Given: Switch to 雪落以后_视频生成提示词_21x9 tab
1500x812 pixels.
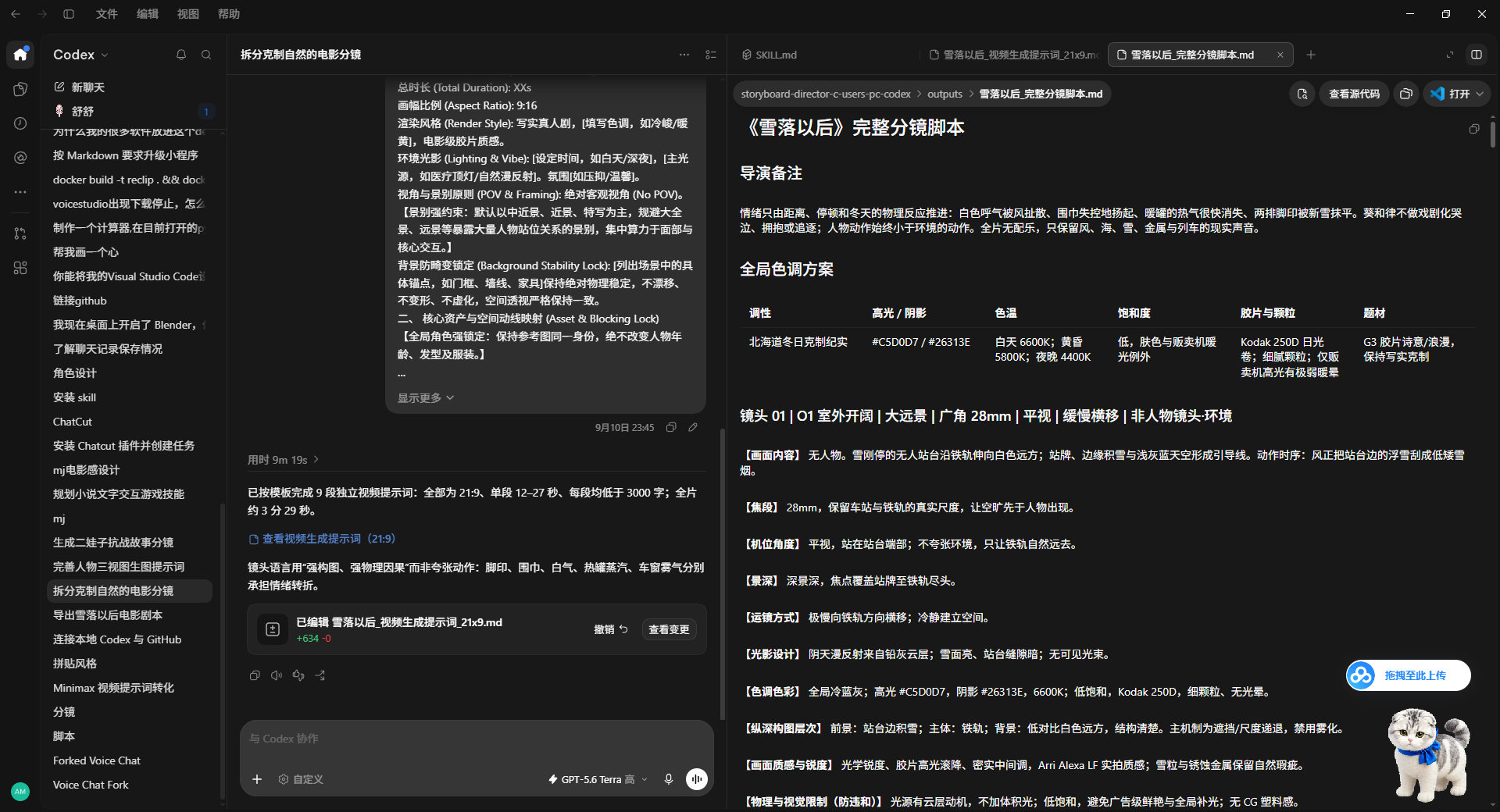Looking at the screenshot, I should [1014, 55].
